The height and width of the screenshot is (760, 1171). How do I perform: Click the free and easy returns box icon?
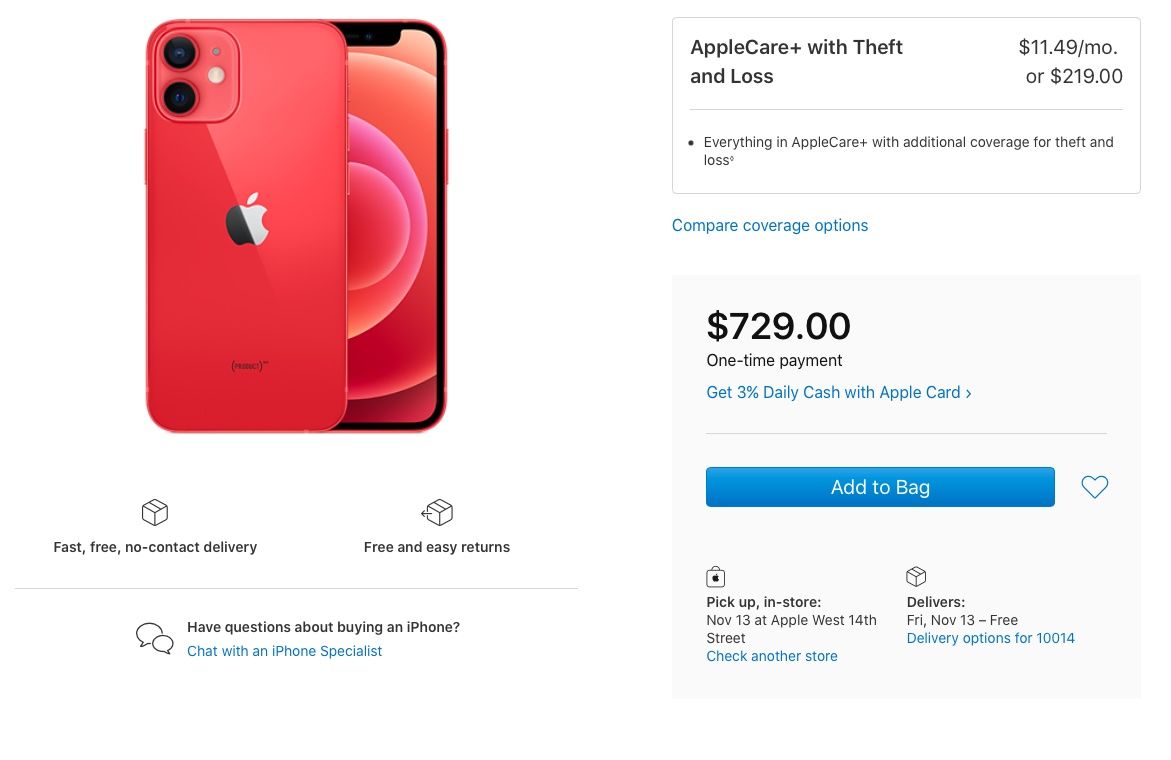point(437,512)
